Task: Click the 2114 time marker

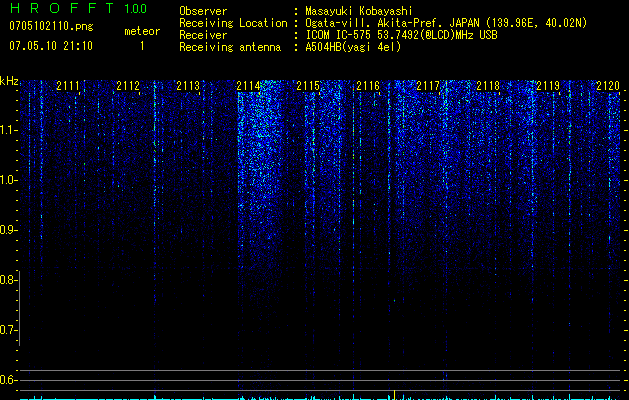Action: (x=248, y=85)
